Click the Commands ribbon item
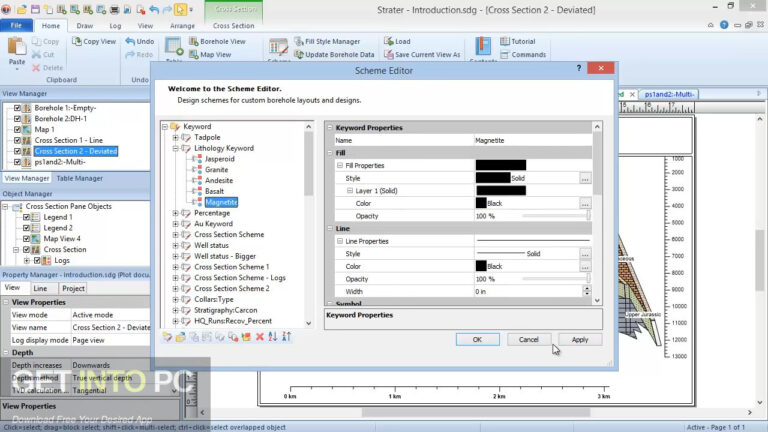 coord(523,54)
